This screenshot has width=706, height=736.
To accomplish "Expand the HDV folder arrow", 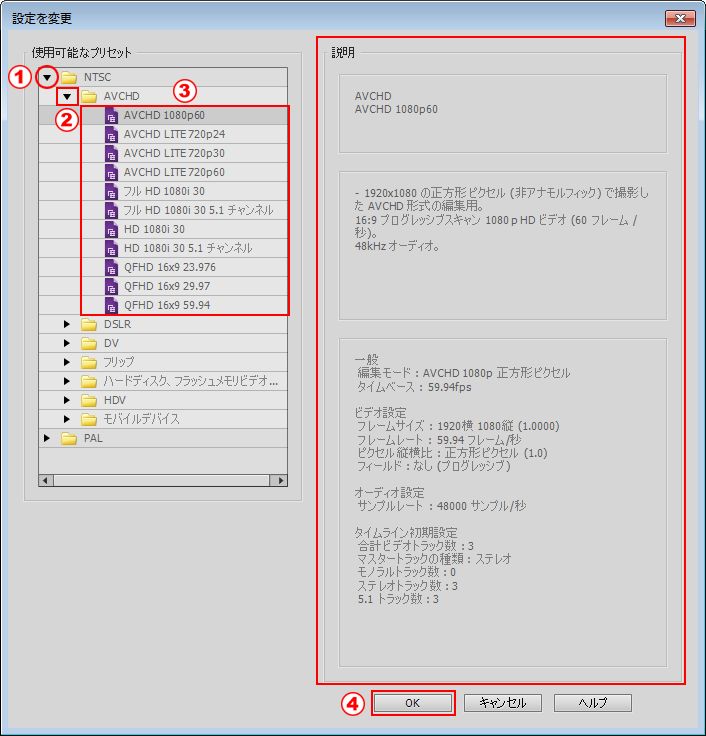I will click(67, 400).
